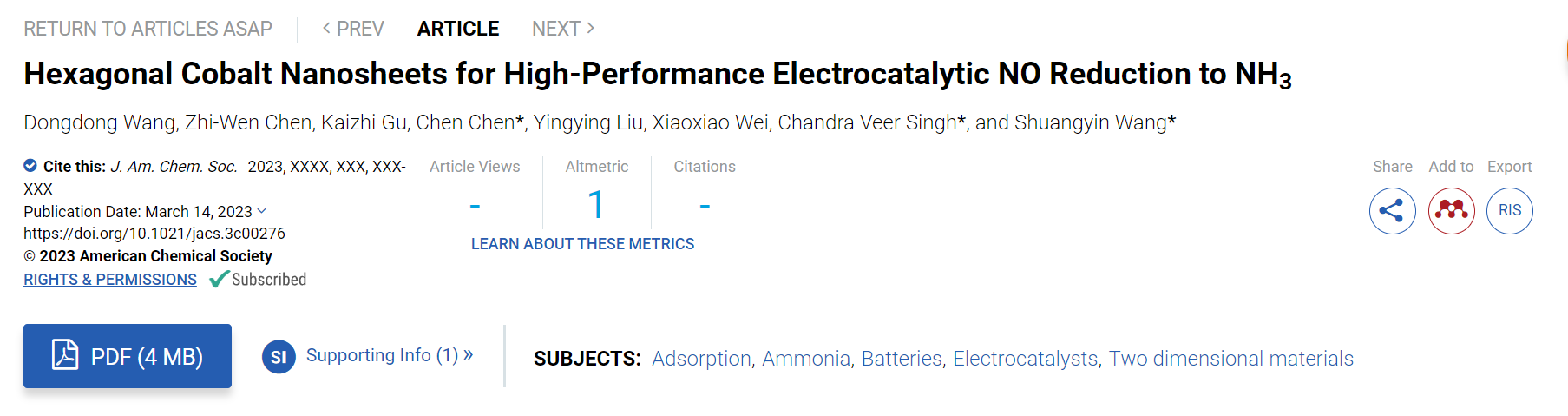Select the Adsorption subject
The height and width of the screenshot is (416, 1568).
coord(701,359)
